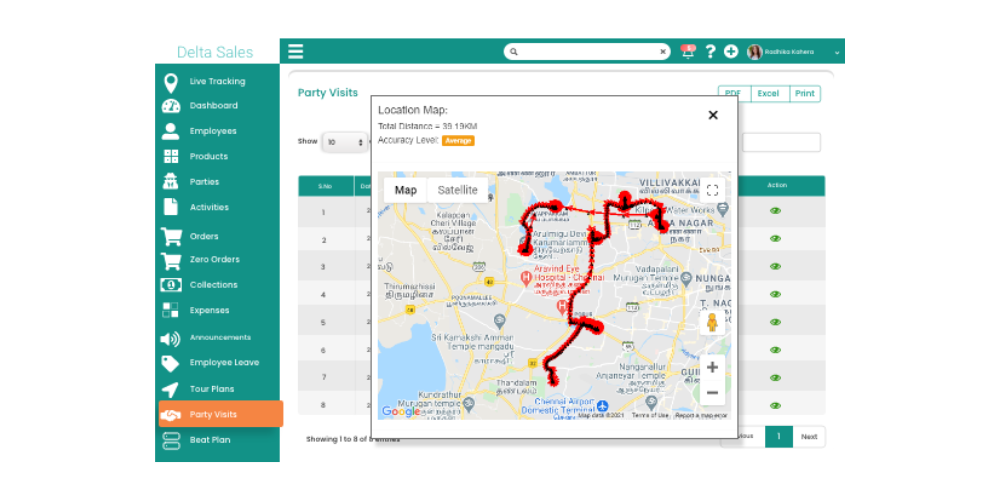Open map Terms of Use link
Viewport: 1000px width, 500px height.
(650, 415)
